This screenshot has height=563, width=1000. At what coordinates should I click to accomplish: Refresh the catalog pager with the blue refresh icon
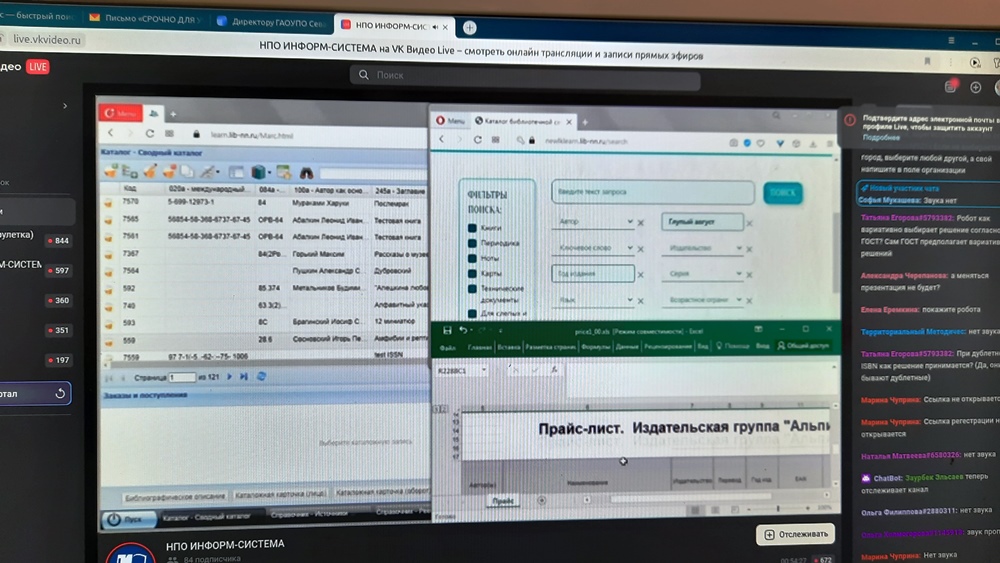click(261, 377)
